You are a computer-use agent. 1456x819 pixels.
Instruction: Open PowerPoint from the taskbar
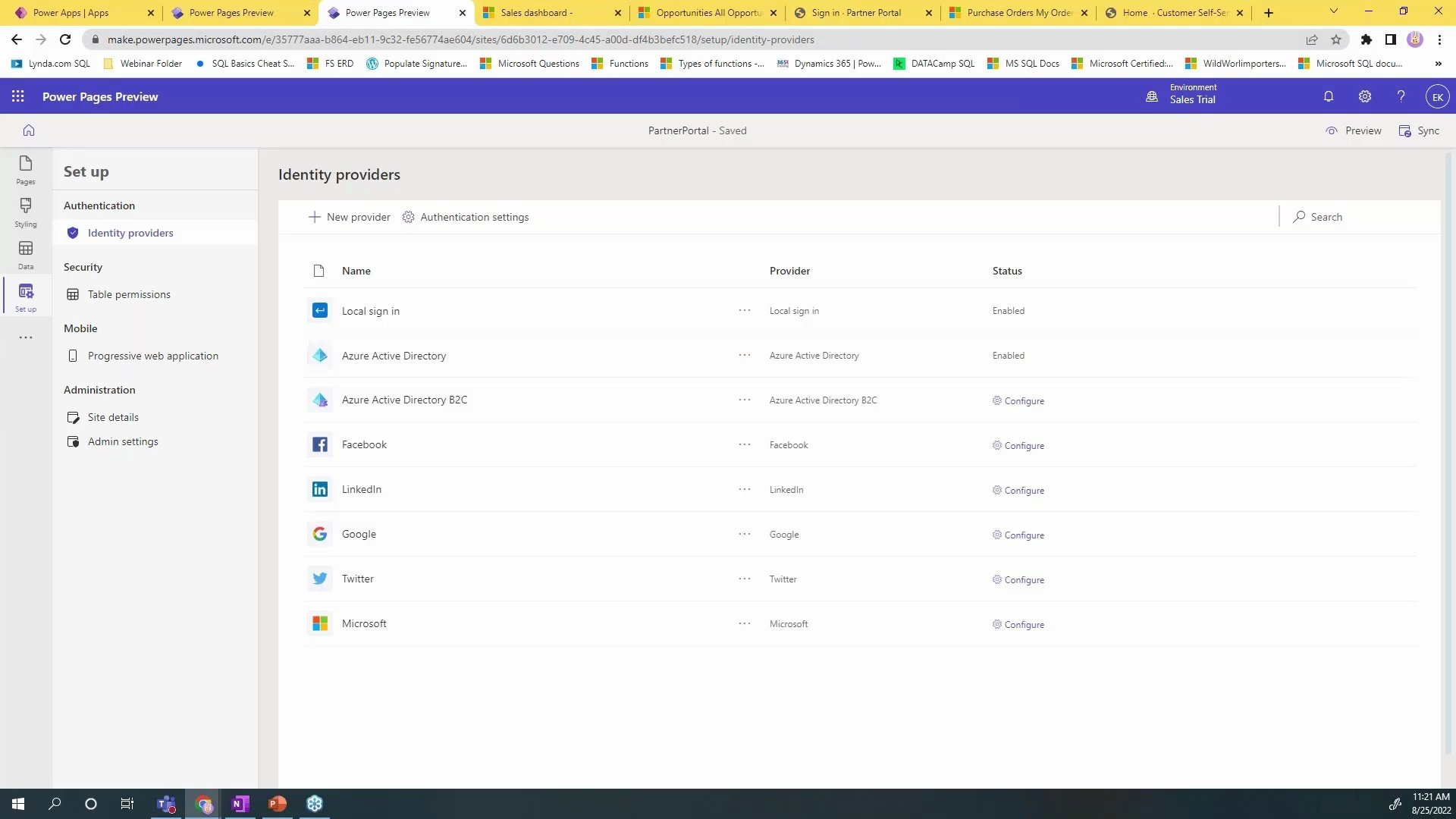pos(277,803)
